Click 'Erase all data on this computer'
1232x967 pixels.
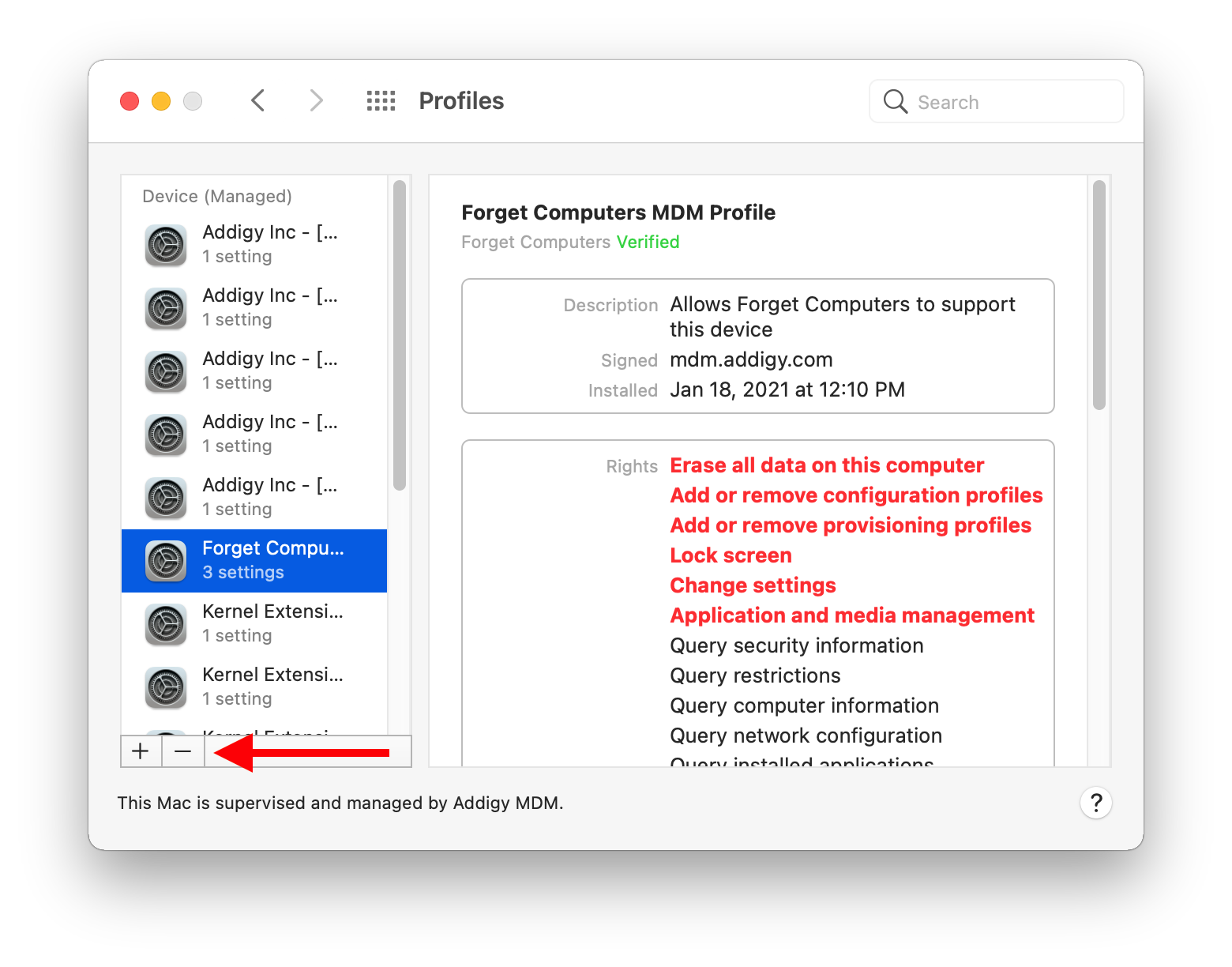click(827, 465)
